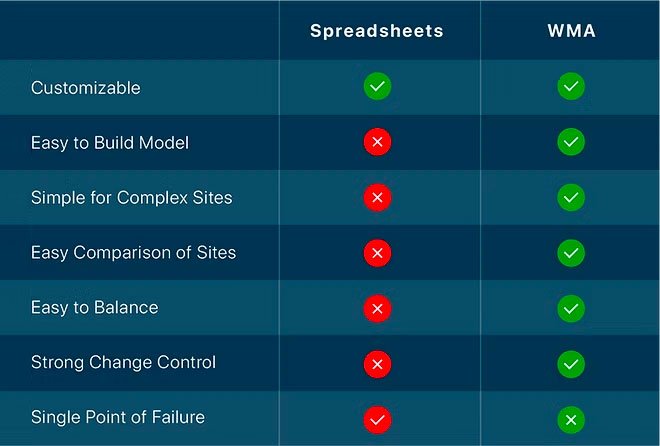Select the WMA column header
The image size is (660, 446).
pyautogui.click(x=571, y=31)
